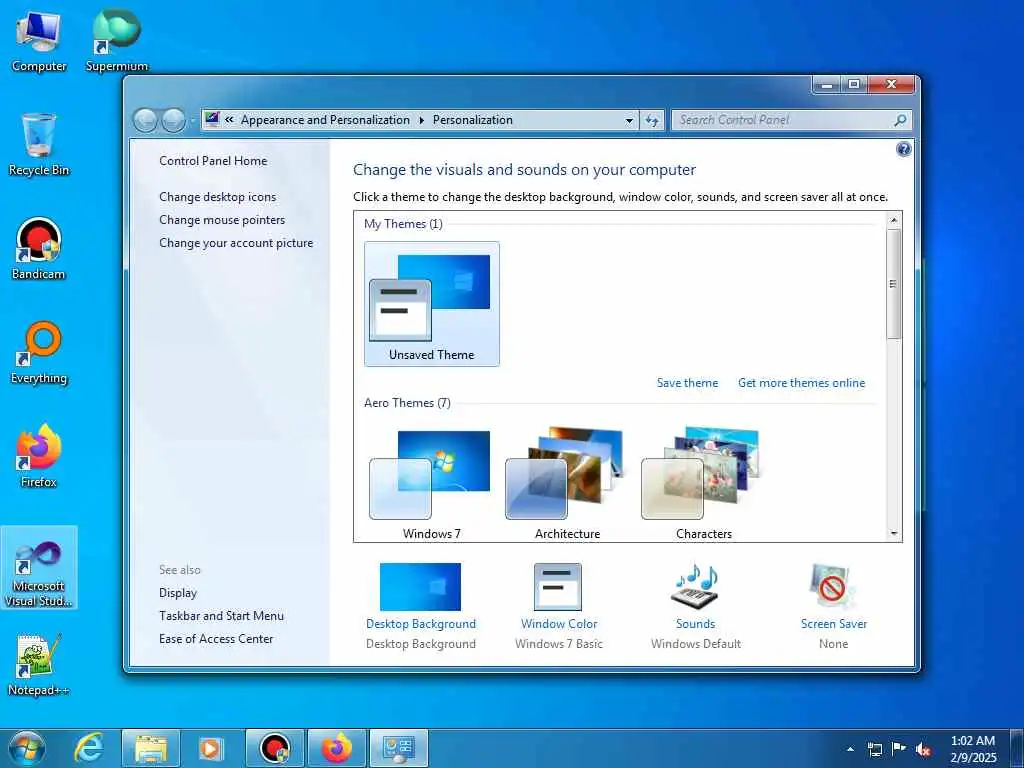Open File Explorer from taskbar
This screenshot has height=768, width=1024.
pos(151,748)
